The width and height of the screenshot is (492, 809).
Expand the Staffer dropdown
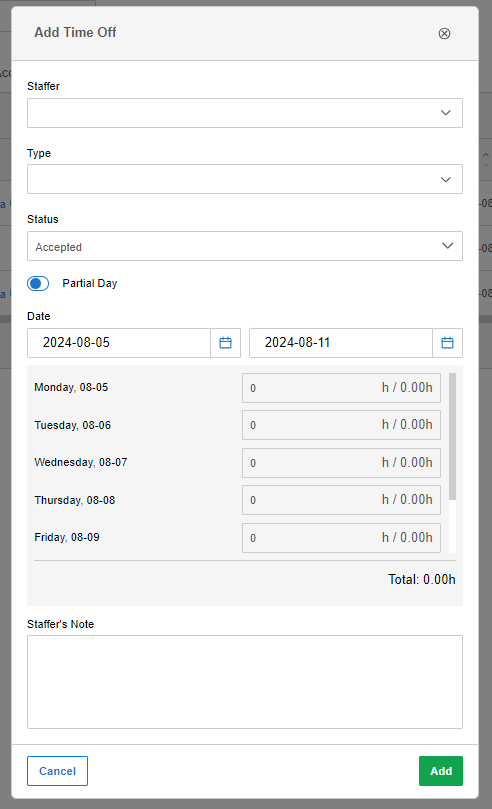pyautogui.click(x=245, y=113)
